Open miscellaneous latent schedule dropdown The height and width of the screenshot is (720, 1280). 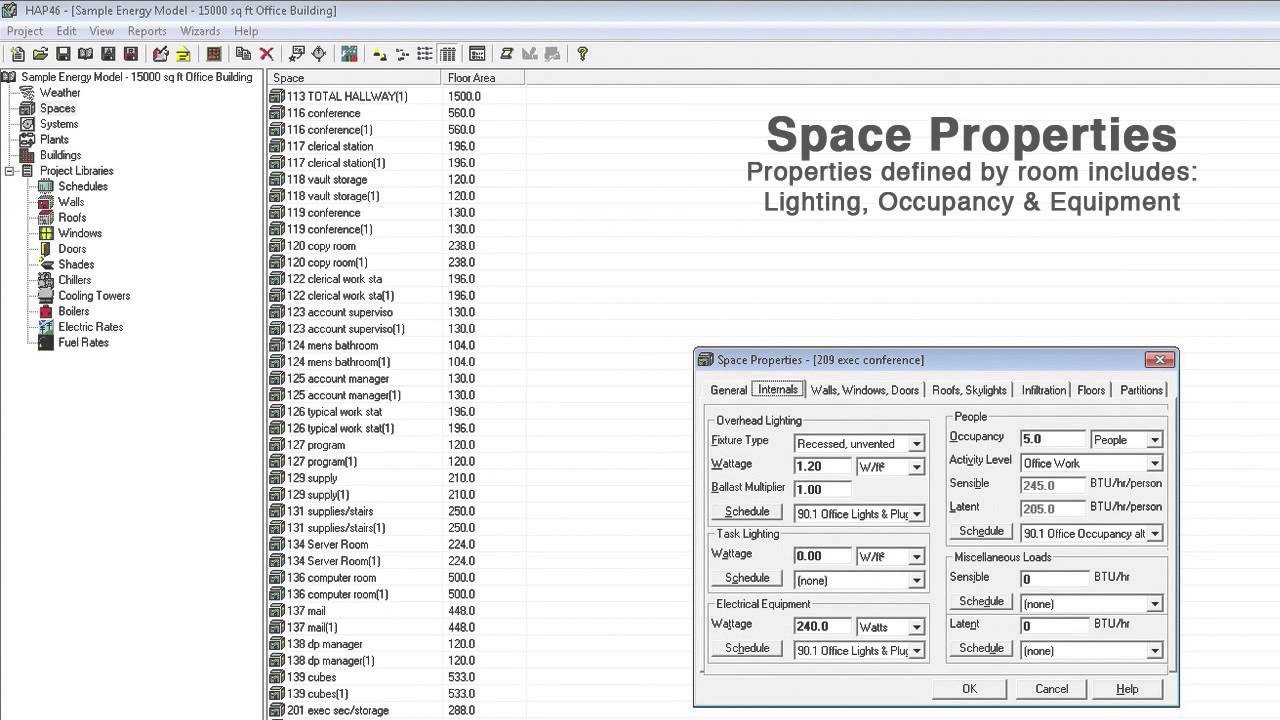1154,651
